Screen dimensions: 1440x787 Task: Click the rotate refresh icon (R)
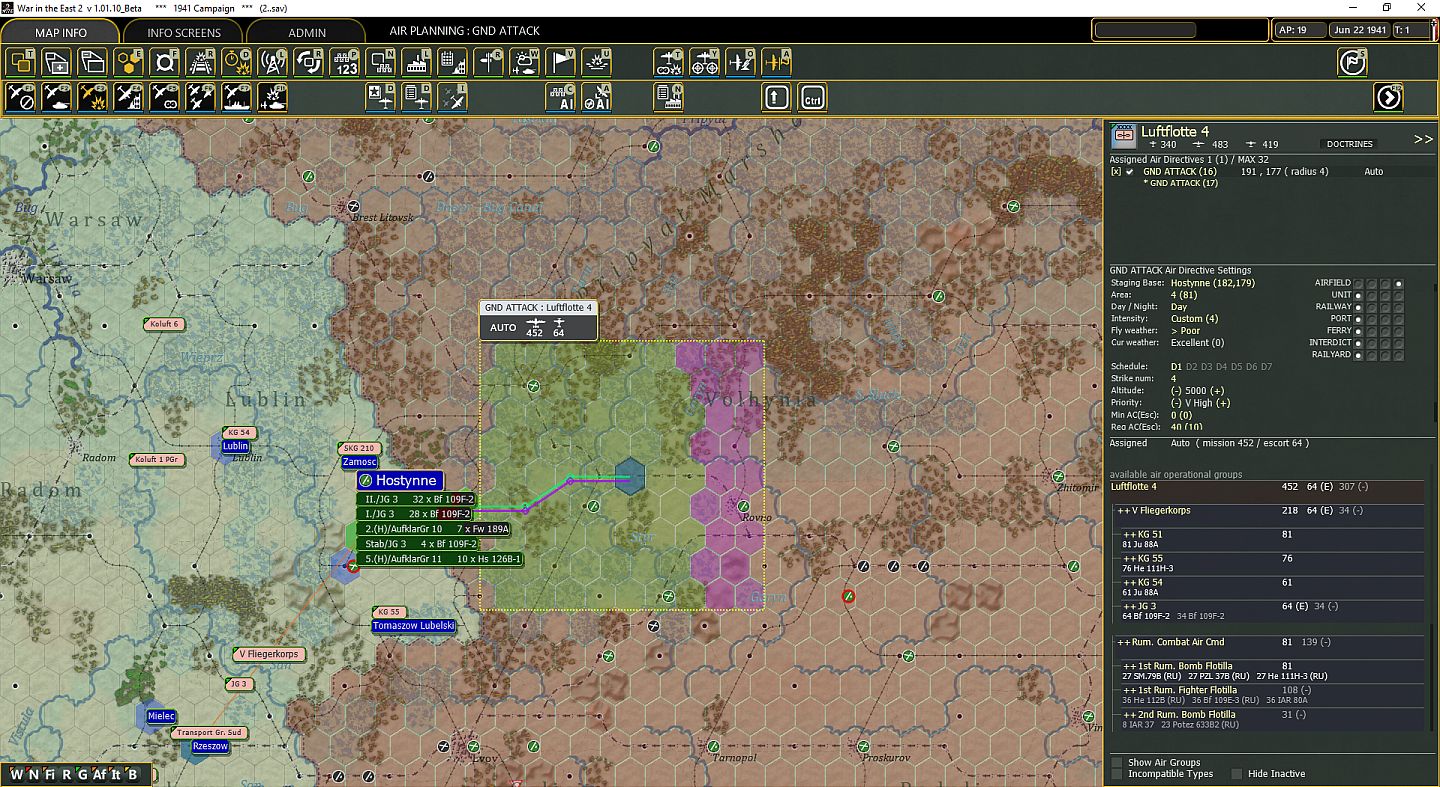point(308,62)
